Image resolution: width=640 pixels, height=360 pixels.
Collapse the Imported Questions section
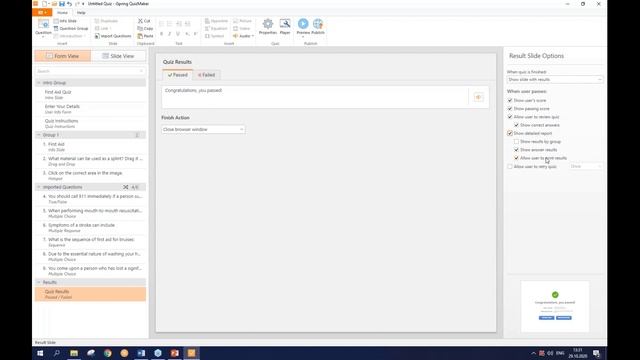[x=39, y=187]
